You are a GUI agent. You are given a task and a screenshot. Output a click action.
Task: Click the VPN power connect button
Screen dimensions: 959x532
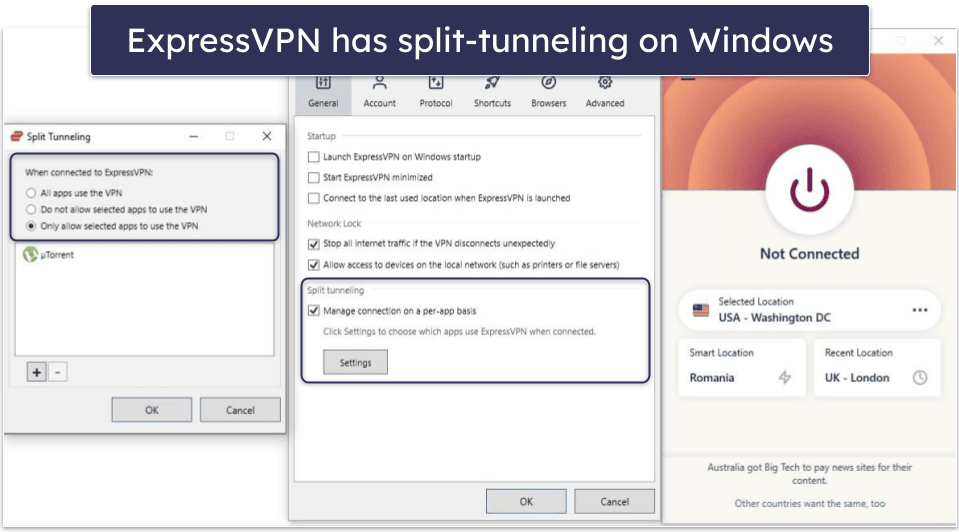[x=809, y=190]
